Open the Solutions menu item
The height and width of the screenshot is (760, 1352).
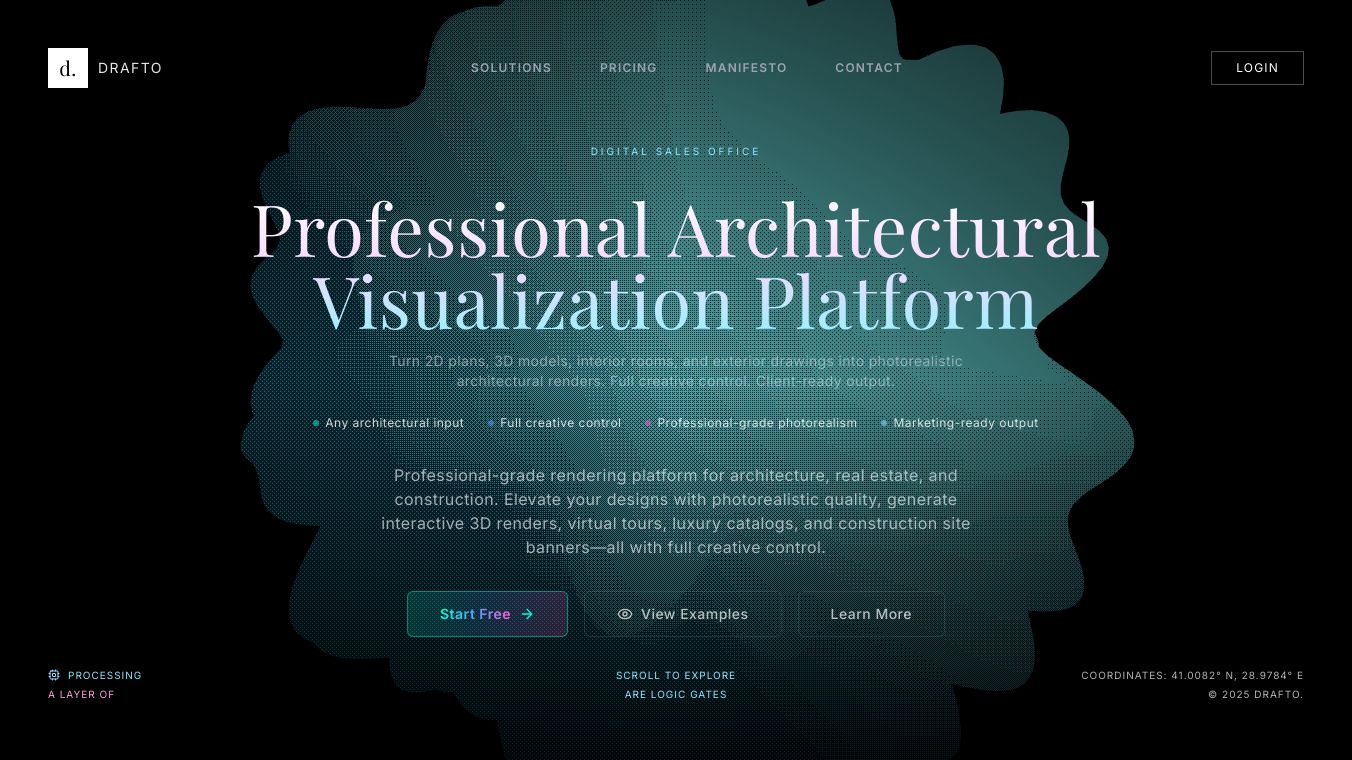click(511, 68)
